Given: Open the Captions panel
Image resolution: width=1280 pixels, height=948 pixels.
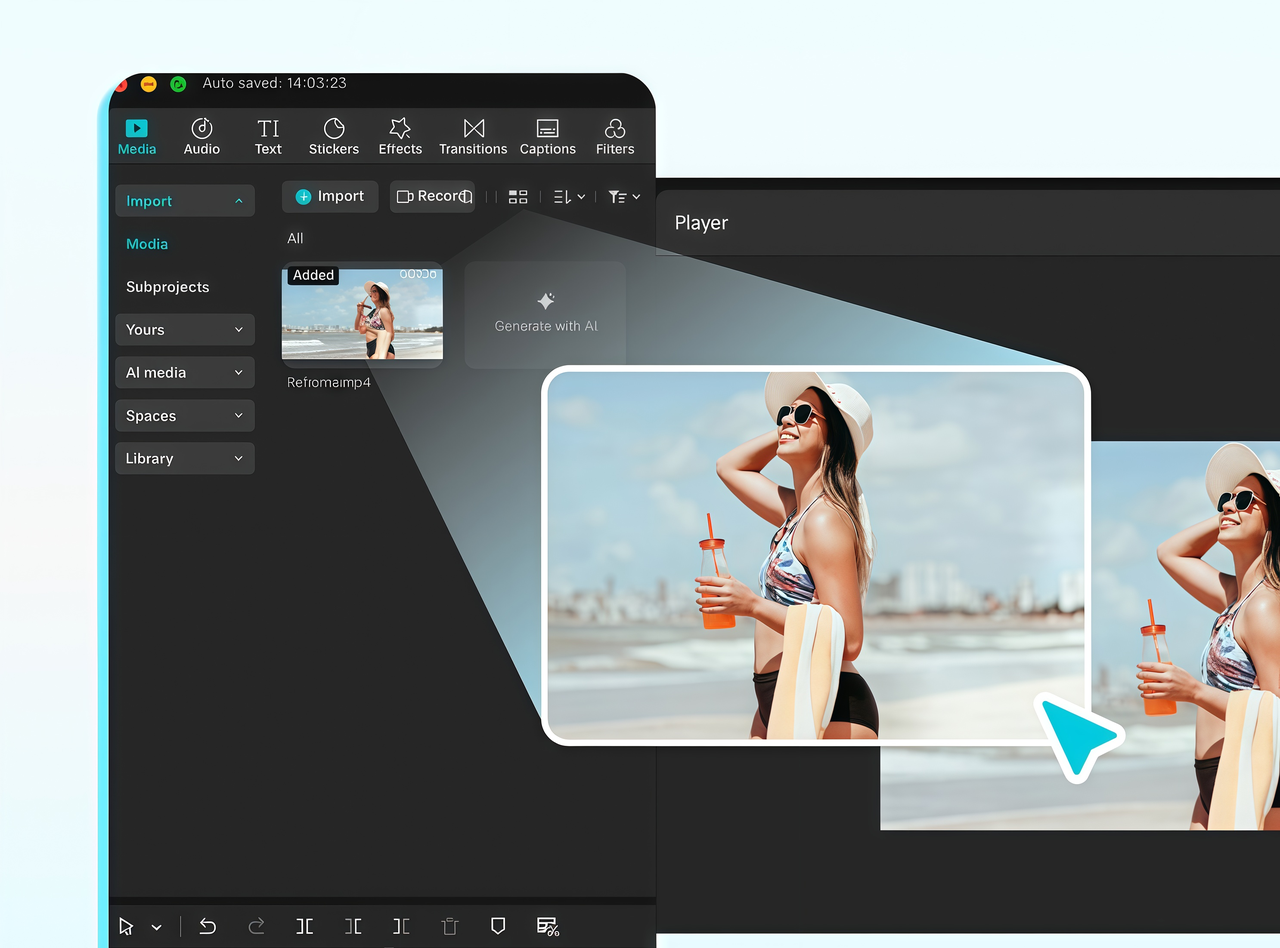Looking at the screenshot, I should (547, 137).
